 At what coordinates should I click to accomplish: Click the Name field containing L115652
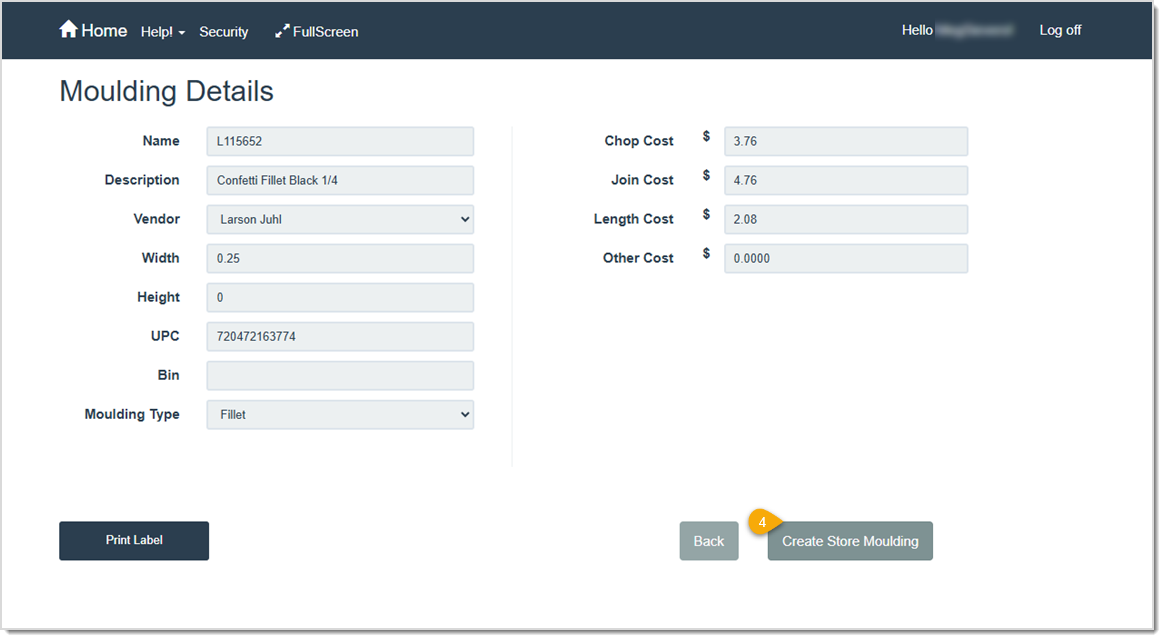(x=339, y=141)
